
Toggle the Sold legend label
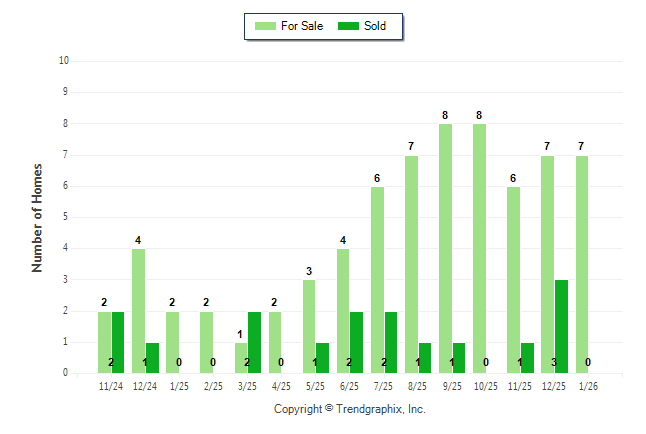375,26
